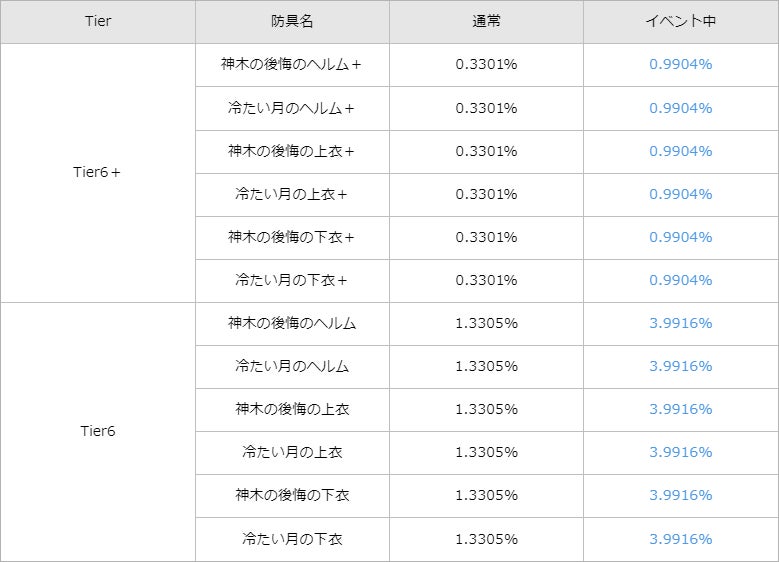Click the Tier column header
779x562 pixels.
pos(98,21)
